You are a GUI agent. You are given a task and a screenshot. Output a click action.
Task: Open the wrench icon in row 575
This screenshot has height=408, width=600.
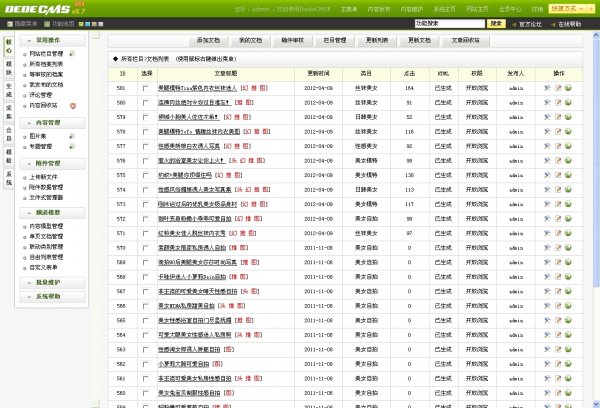[x=548, y=175]
